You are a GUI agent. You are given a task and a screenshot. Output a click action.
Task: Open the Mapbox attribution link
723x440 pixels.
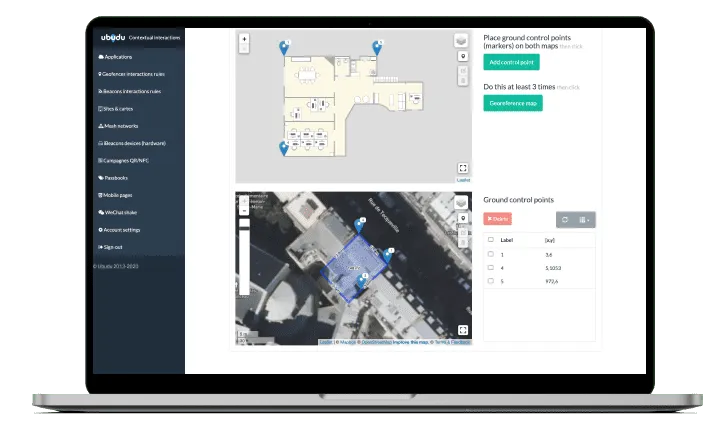(348, 342)
